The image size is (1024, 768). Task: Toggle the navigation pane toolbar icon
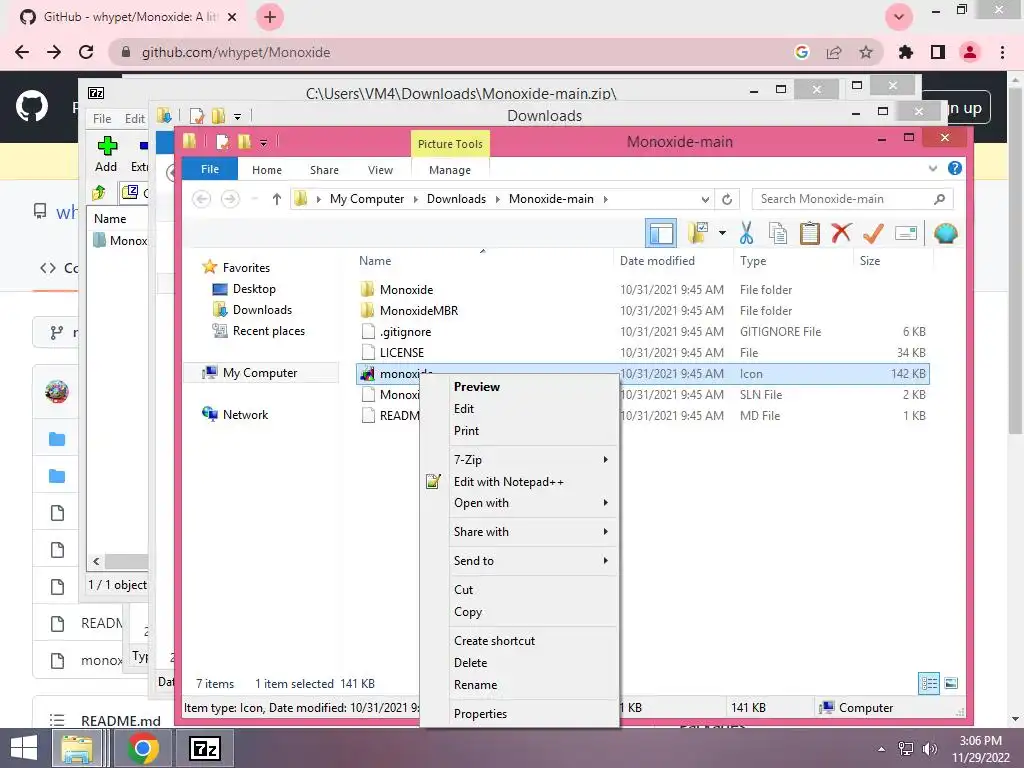pyautogui.click(x=660, y=233)
